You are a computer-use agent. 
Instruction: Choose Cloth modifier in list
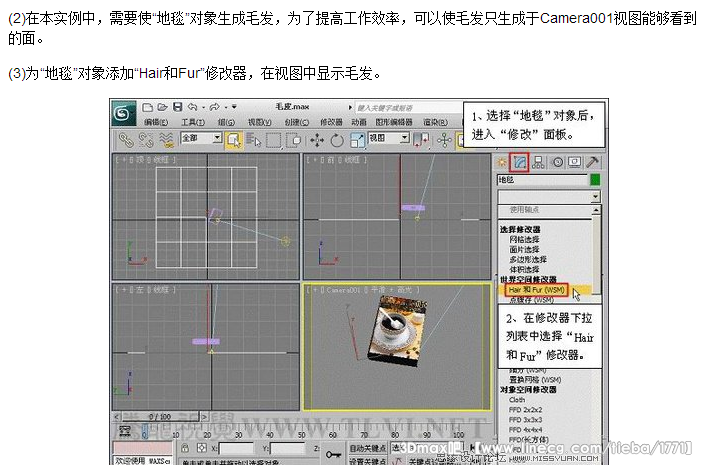(517, 400)
